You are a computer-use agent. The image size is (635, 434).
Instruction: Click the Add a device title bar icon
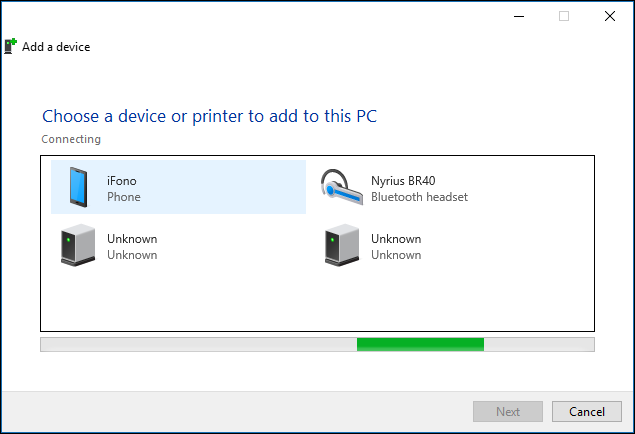point(10,46)
